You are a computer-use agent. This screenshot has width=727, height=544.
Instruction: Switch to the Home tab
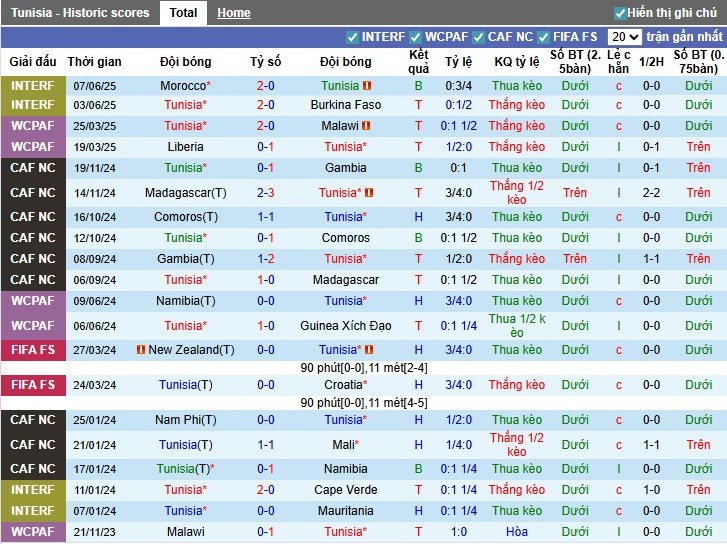pos(234,13)
